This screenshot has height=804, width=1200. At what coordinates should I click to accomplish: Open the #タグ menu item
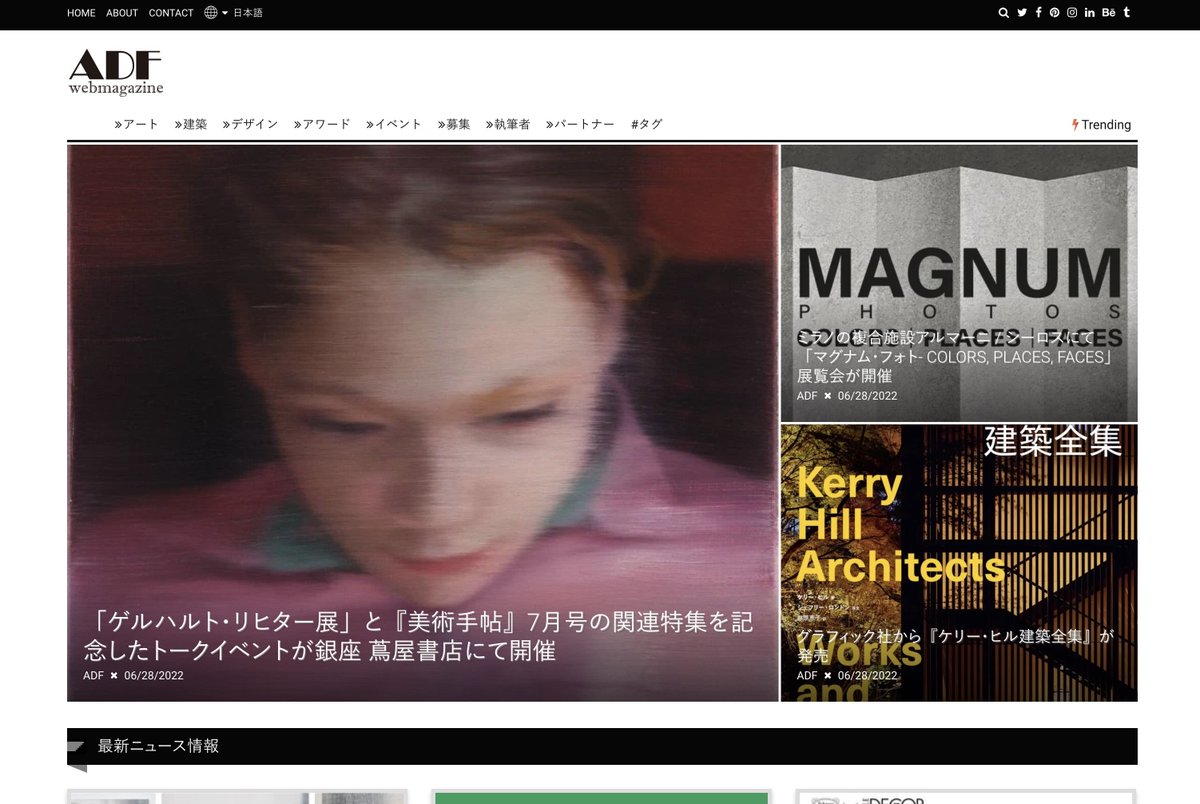(645, 124)
